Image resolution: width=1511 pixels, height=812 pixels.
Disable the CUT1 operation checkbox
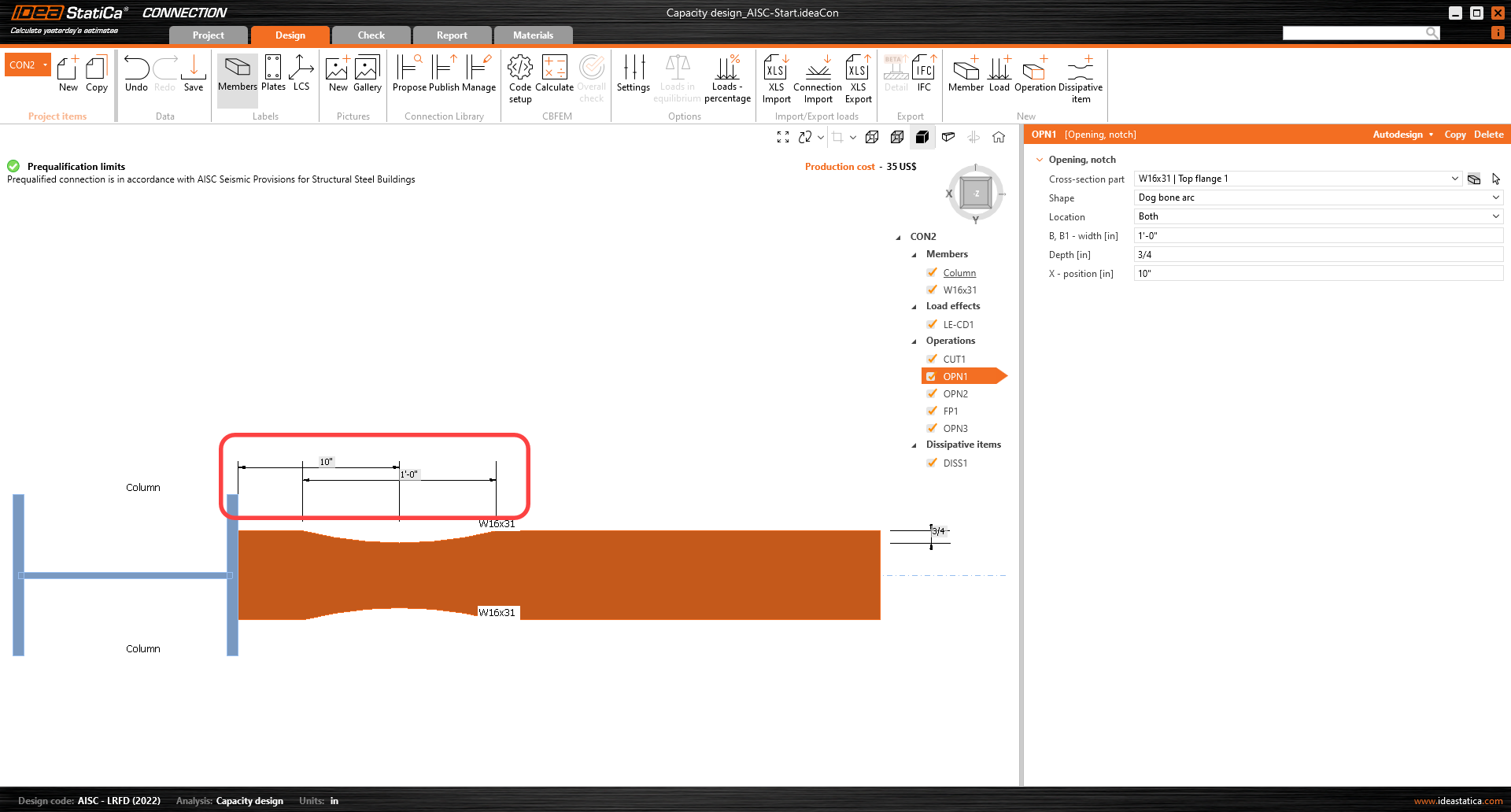pos(933,359)
